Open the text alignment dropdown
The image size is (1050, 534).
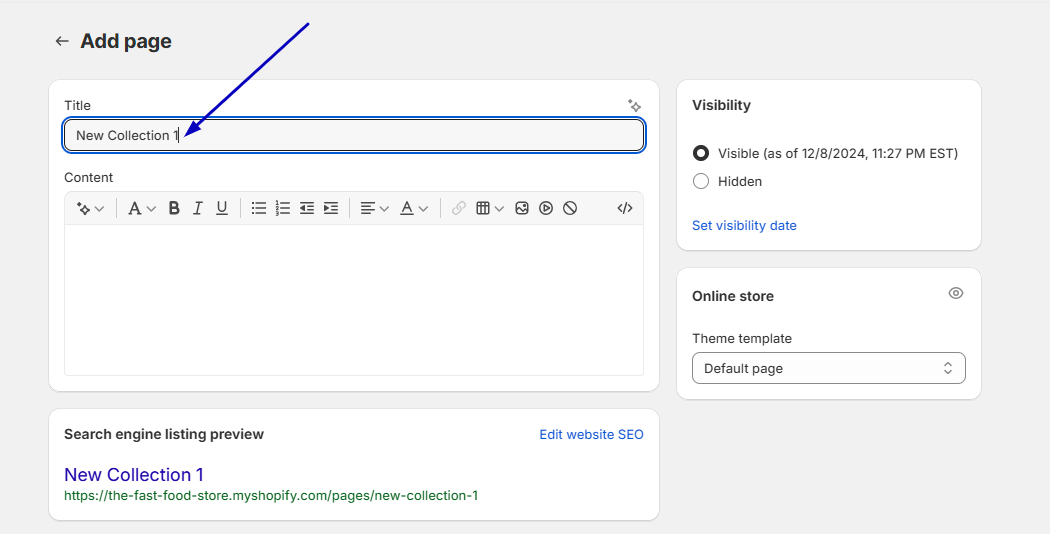tap(374, 208)
